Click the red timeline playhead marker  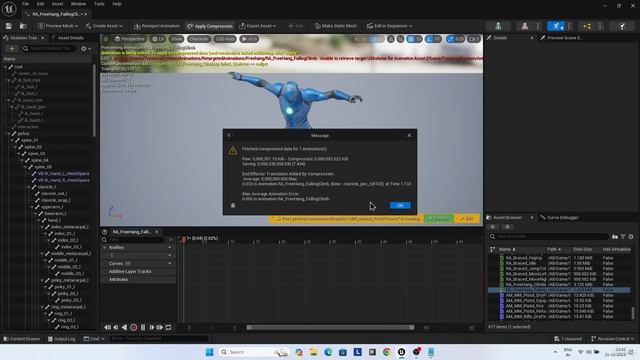(x=184, y=239)
